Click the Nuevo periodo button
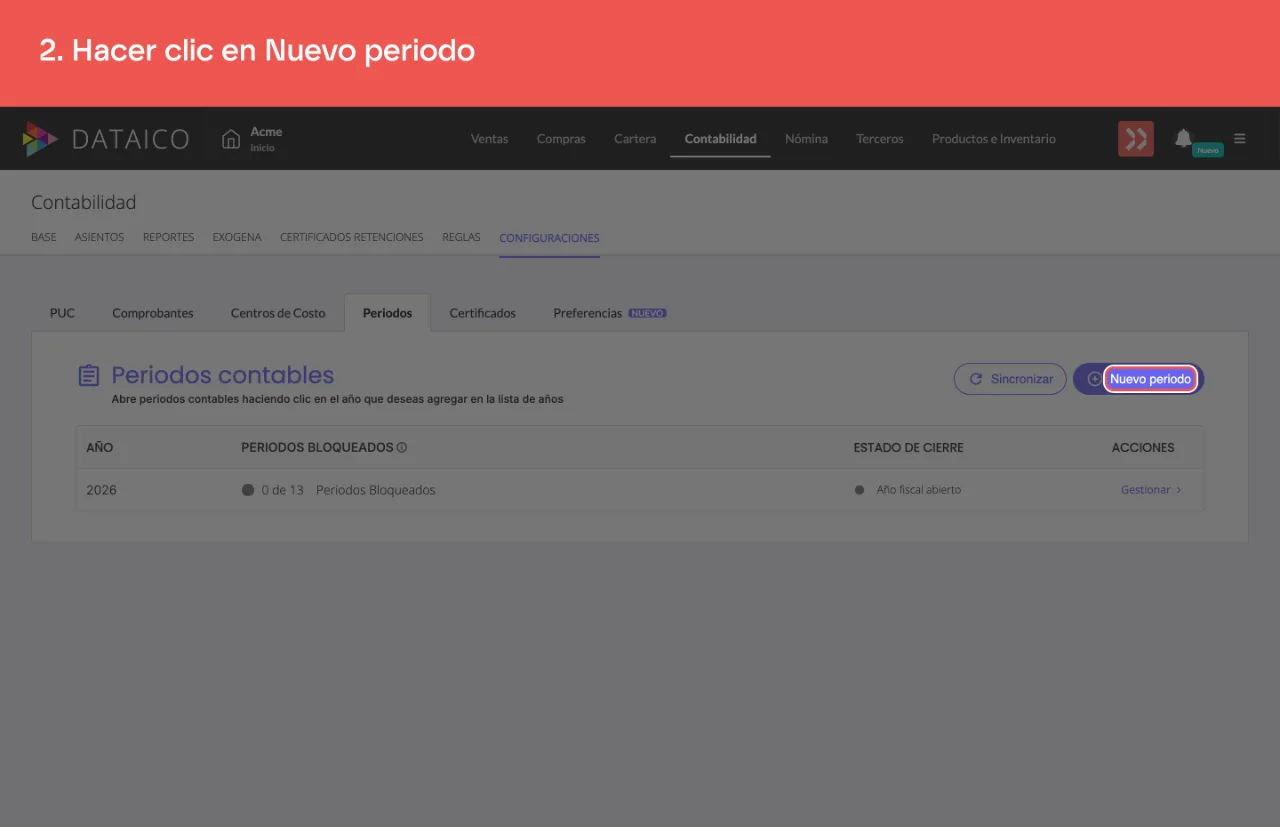1280x827 pixels. click(1138, 379)
